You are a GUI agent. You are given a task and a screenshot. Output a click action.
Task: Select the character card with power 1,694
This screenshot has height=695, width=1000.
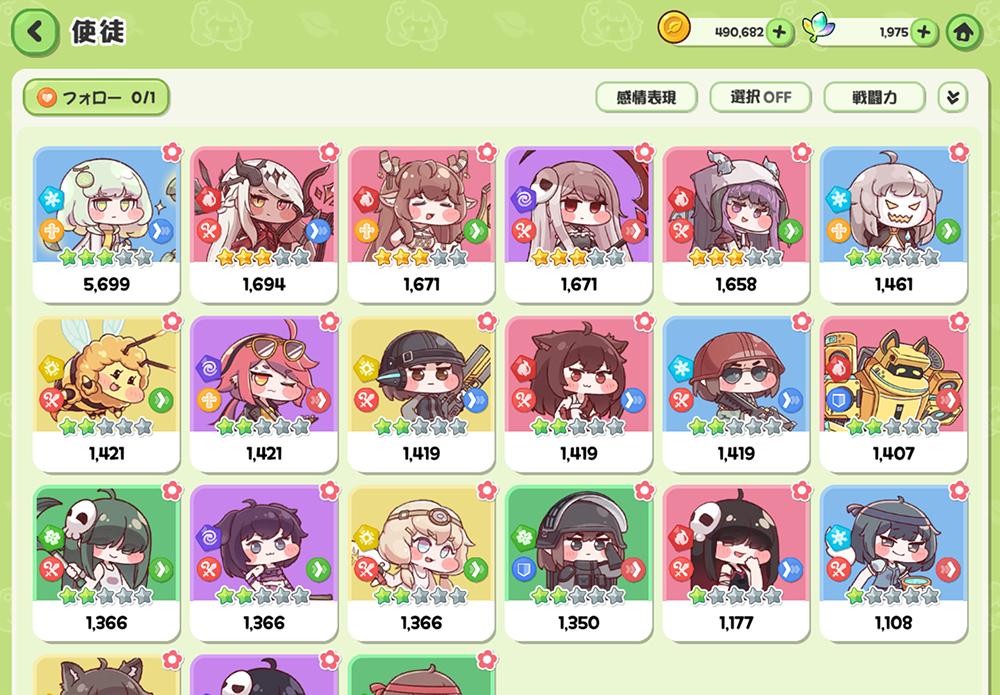[x=263, y=224]
